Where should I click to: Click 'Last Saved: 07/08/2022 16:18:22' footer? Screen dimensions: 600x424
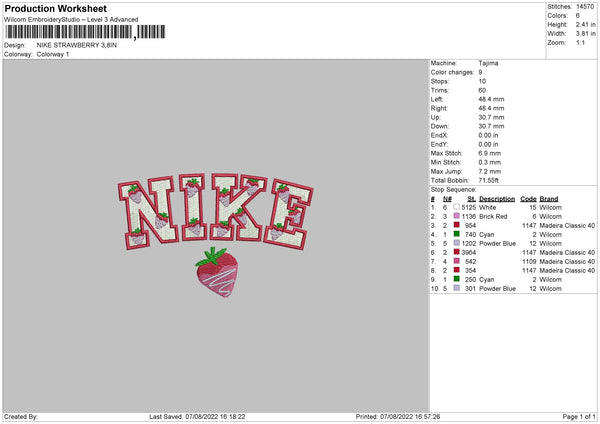point(197,416)
